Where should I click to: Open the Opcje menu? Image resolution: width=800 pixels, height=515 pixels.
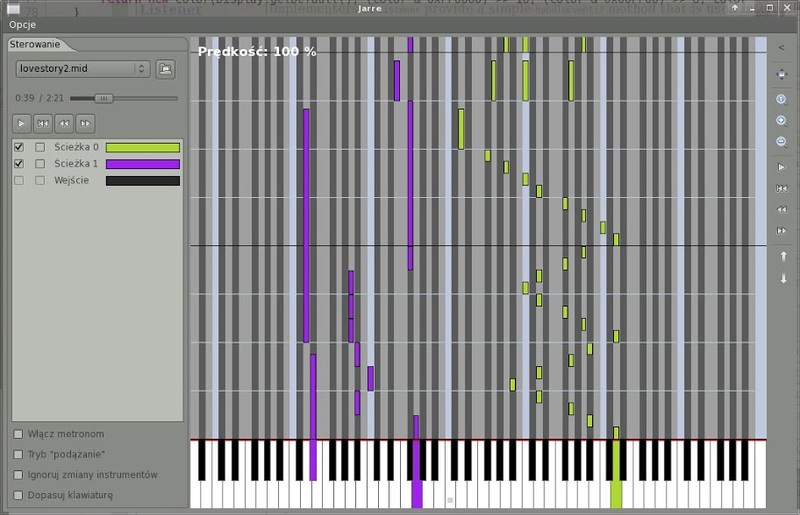pyautogui.click(x=22, y=24)
